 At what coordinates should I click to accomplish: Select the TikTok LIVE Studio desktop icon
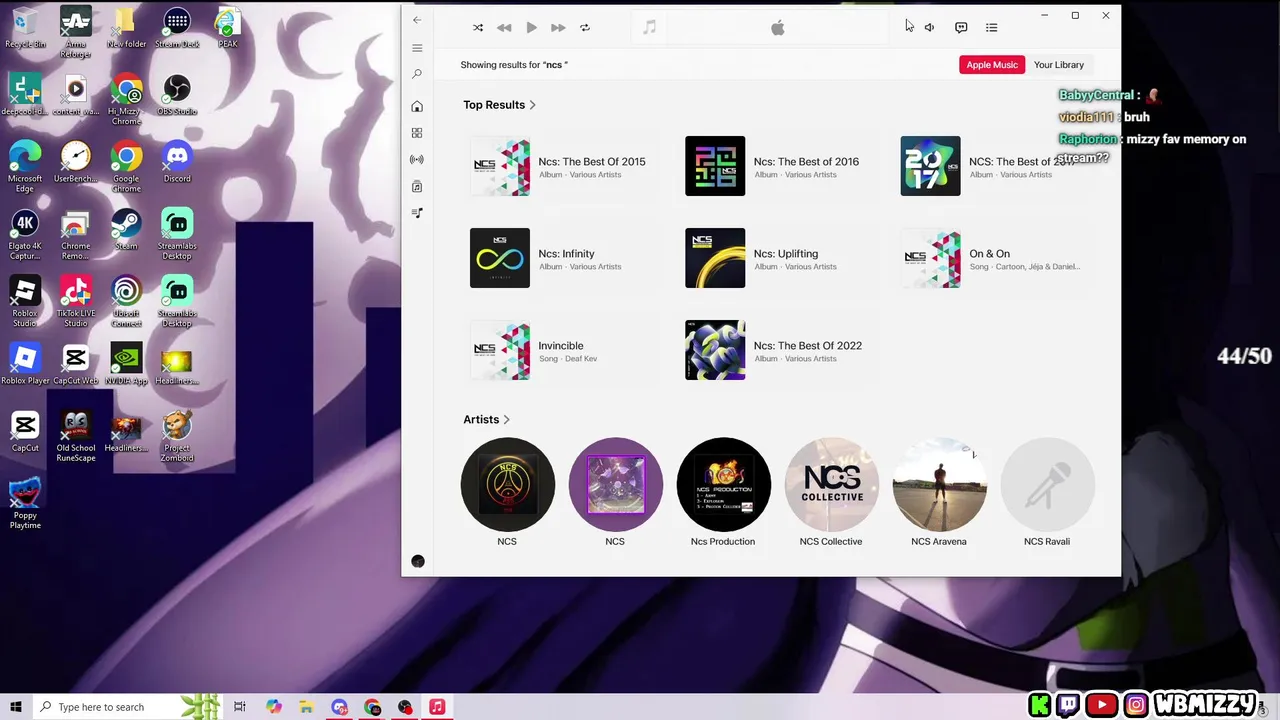[x=75, y=301]
